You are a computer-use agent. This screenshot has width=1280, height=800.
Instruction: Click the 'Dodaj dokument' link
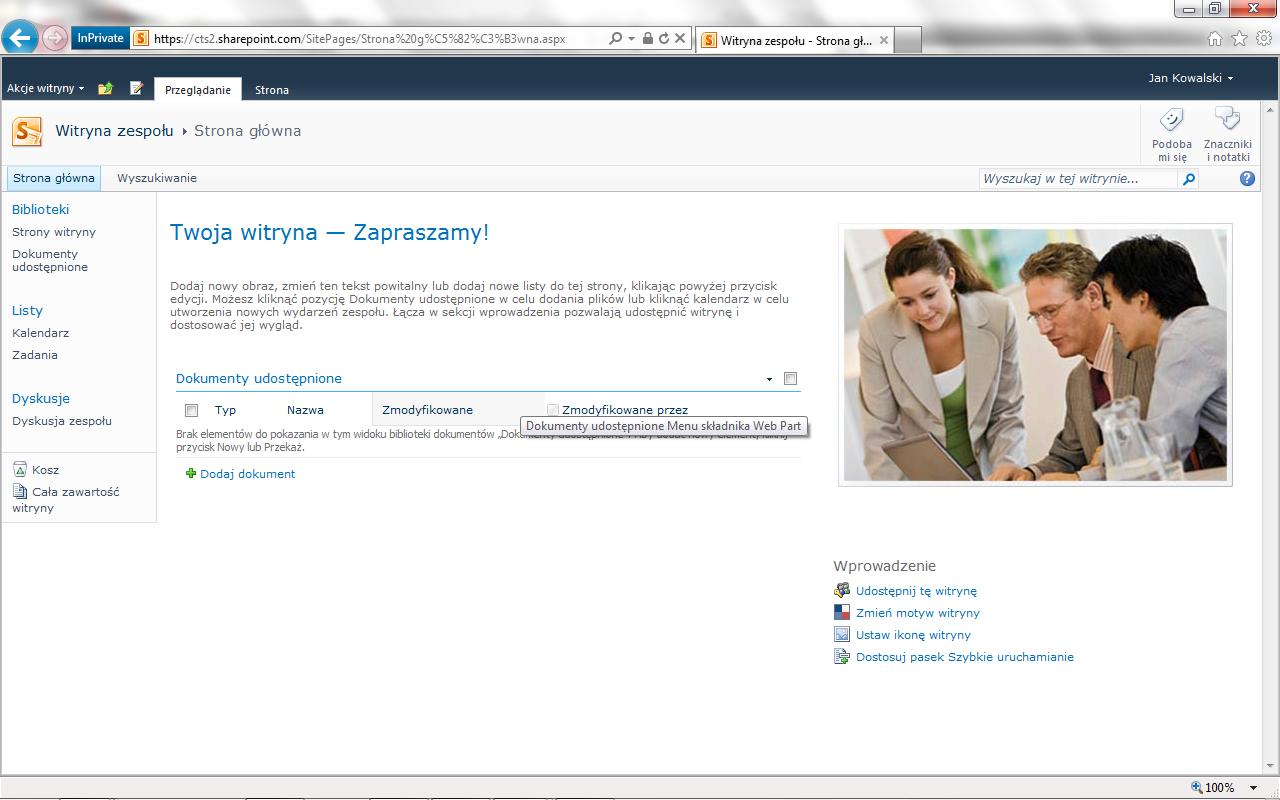coord(247,474)
